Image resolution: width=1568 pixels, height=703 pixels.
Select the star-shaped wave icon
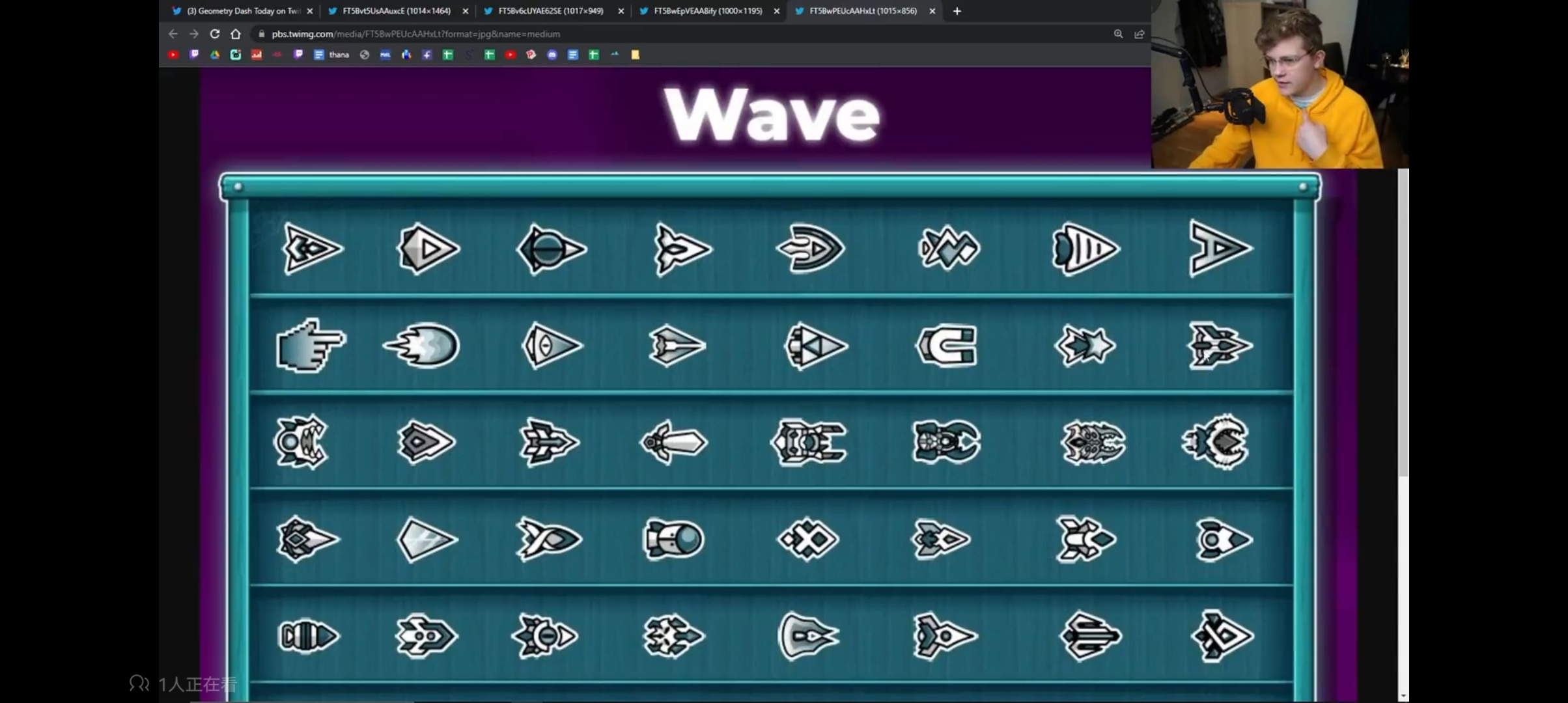click(1084, 346)
